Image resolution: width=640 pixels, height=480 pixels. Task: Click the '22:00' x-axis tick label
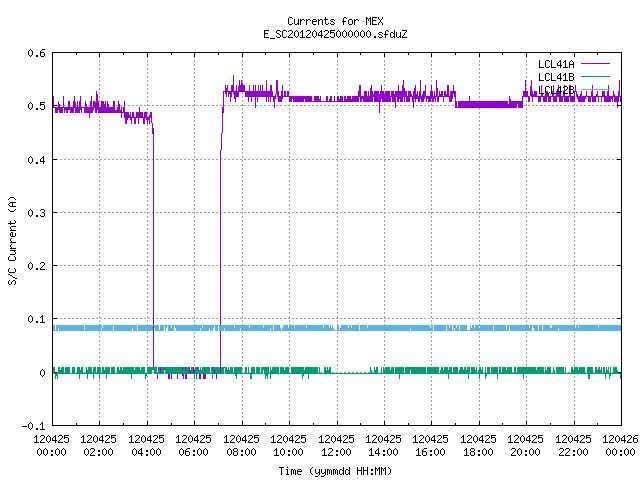573,452
